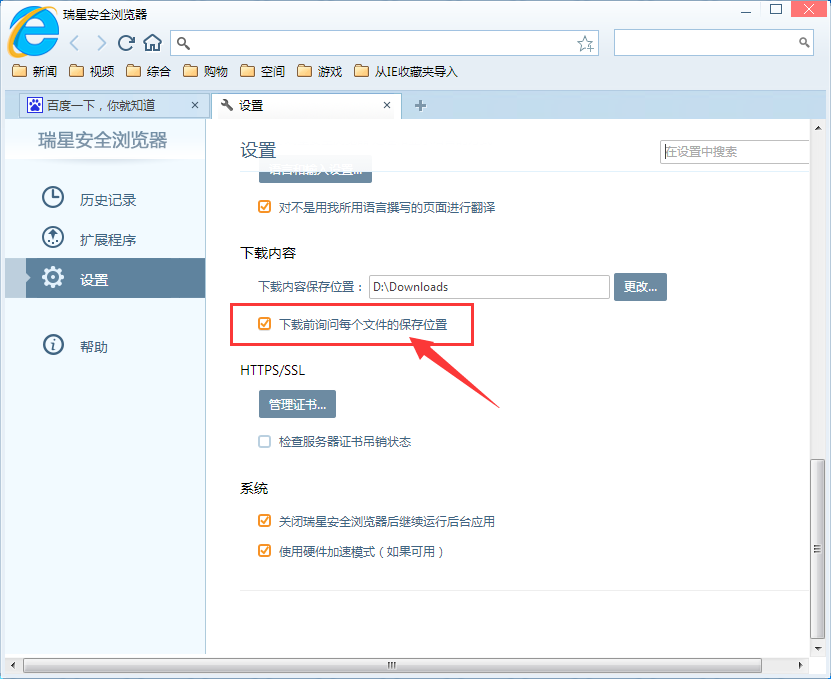Click the back navigation arrow
This screenshot has width=831, height=679.
[75, 43]
